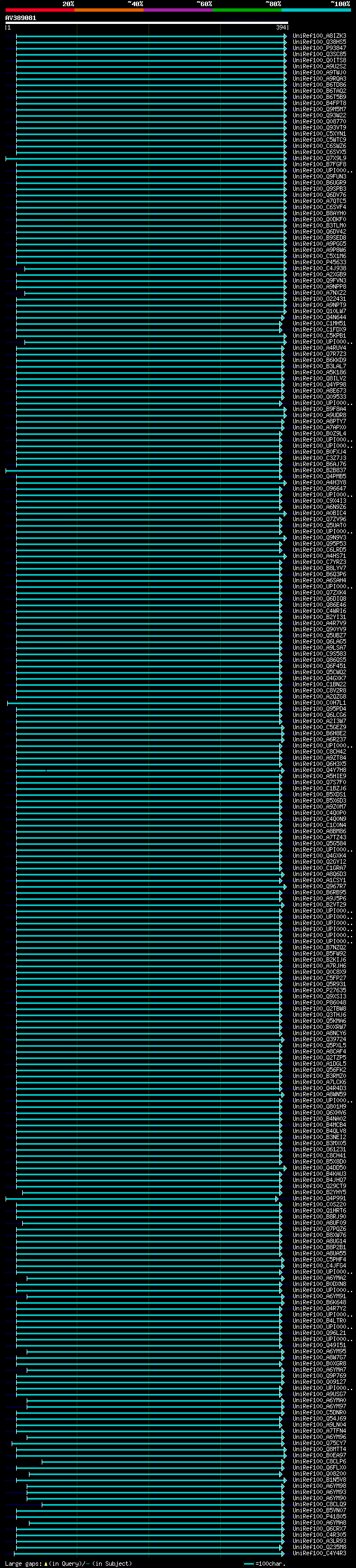The width and height of the screenshot is (356, 1568).
Task: Click UniRef100_Q6LCG6 label
Action: 319,715
